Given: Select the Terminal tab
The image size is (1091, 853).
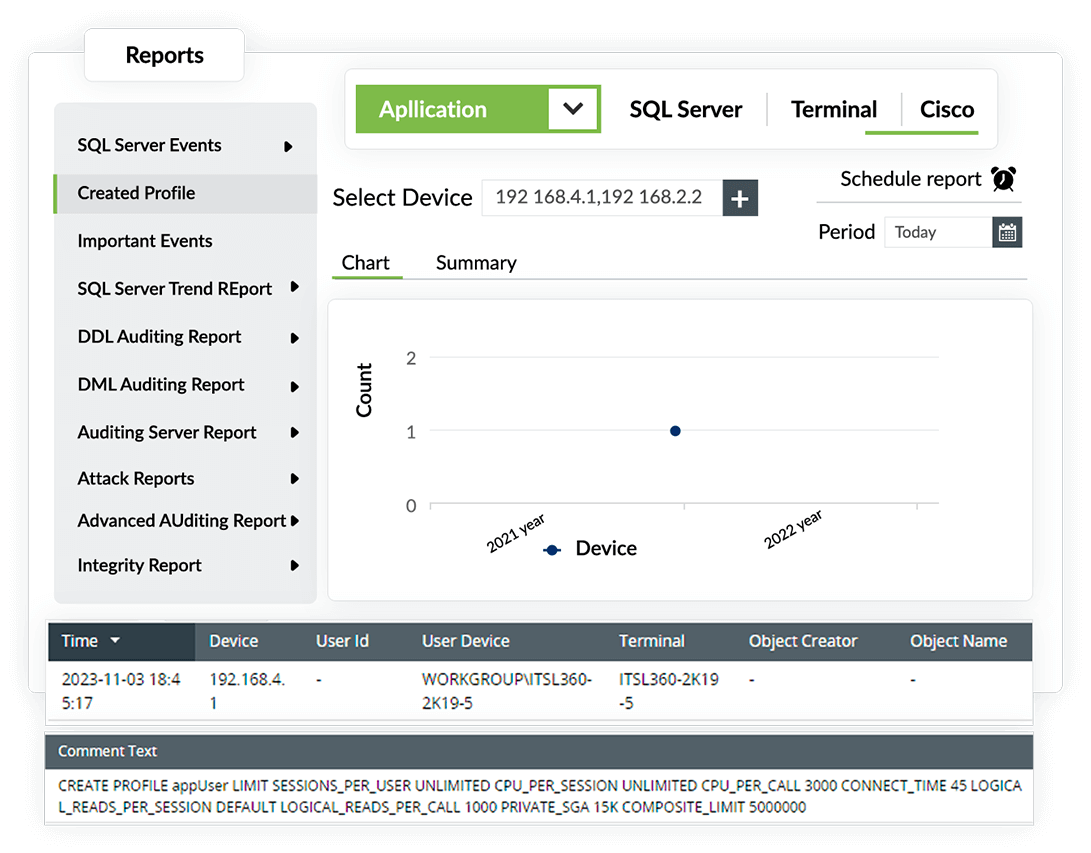Looking at the screenshot, I should [x=833, y=110].
